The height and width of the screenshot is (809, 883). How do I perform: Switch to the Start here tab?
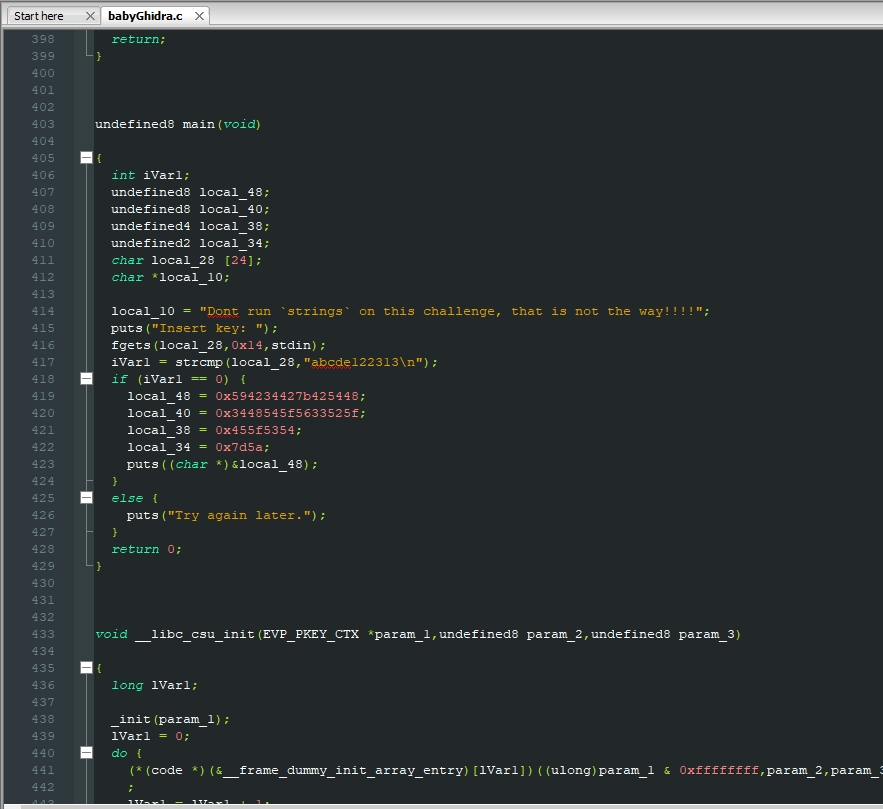coord(39,16)
